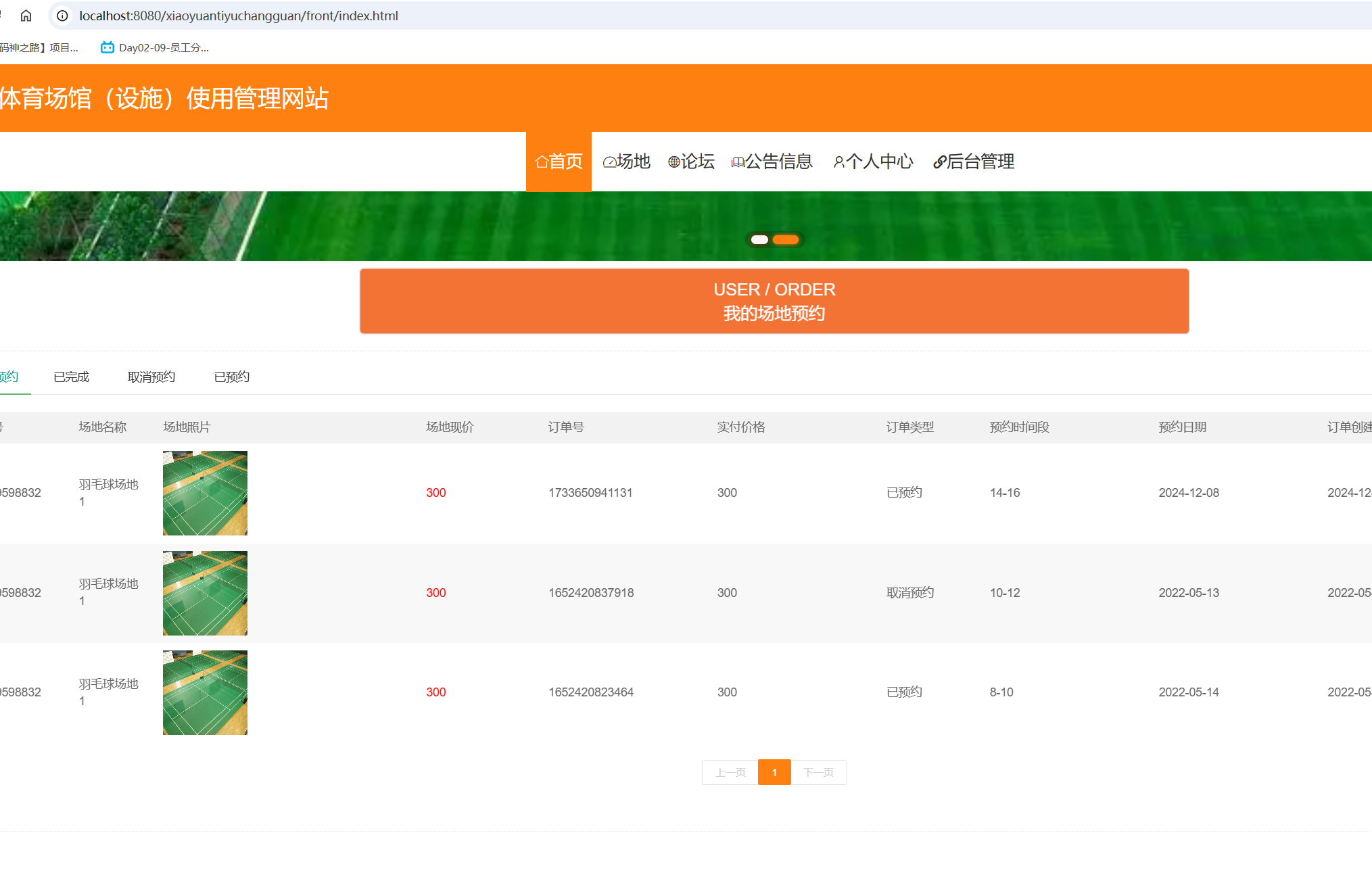Click 上一页 pagination button

click(730, 772)
